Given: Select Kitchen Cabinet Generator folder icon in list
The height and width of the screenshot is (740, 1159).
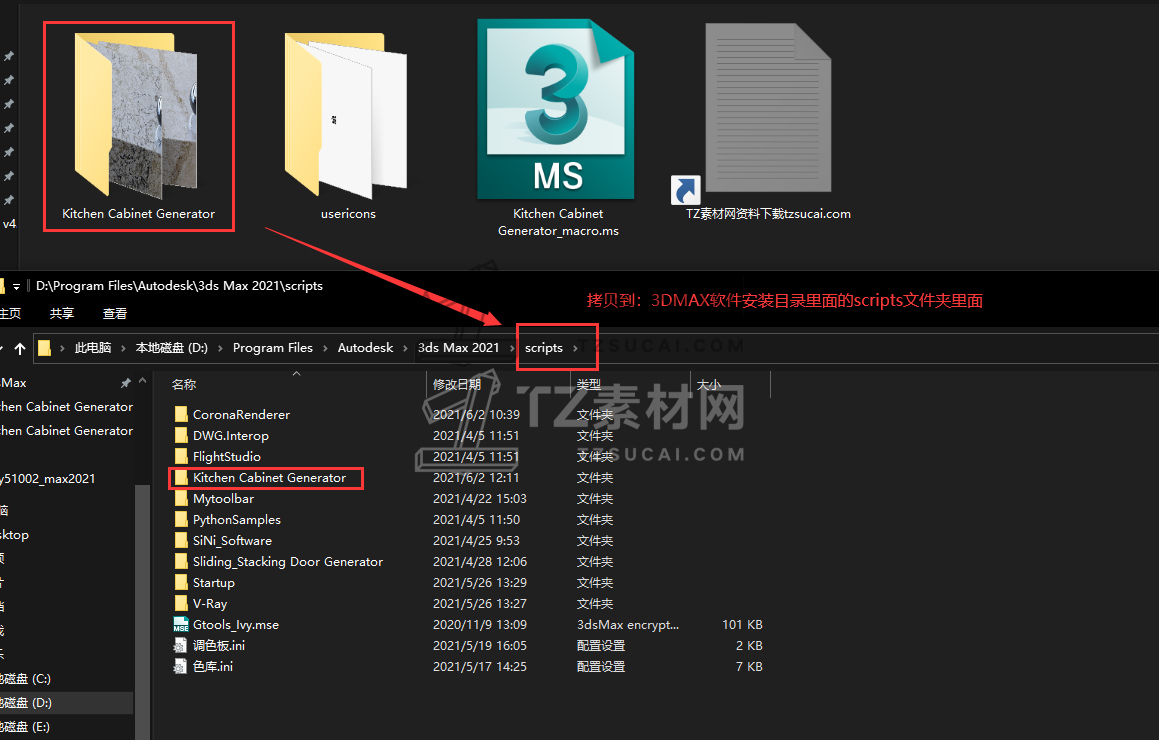Looking at the screenshot, I should pyautogui.click(x=181, y=478).
